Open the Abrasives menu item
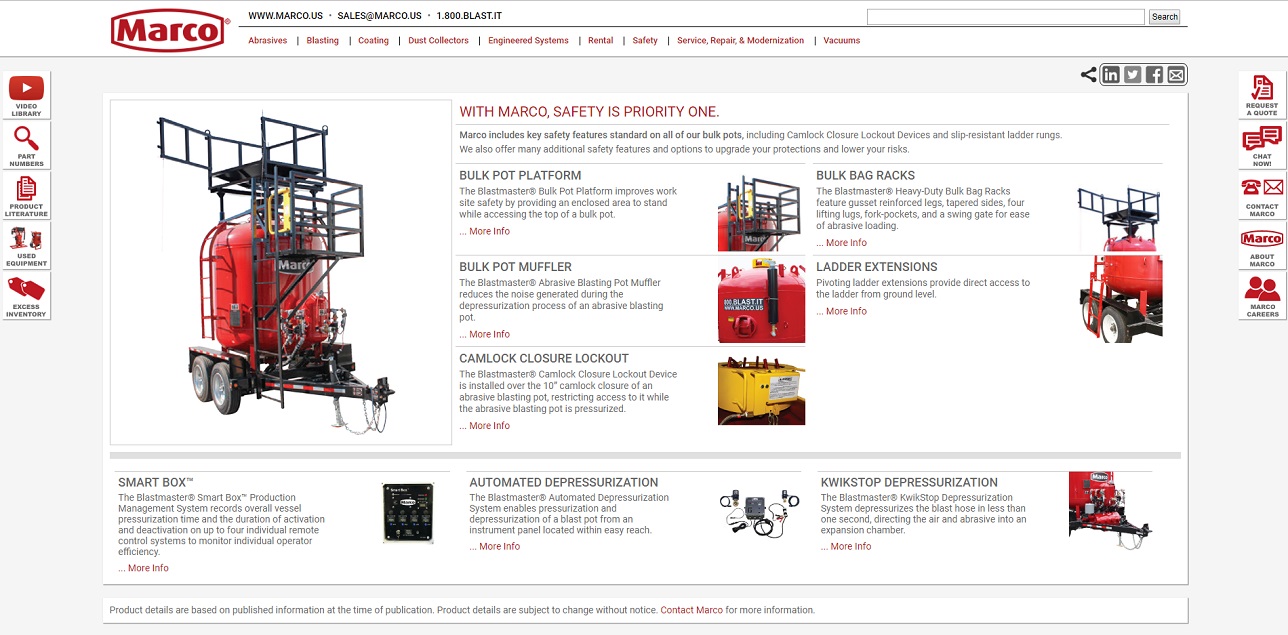The width and height of the screenshot is (1288, 635). coord(267,40)
